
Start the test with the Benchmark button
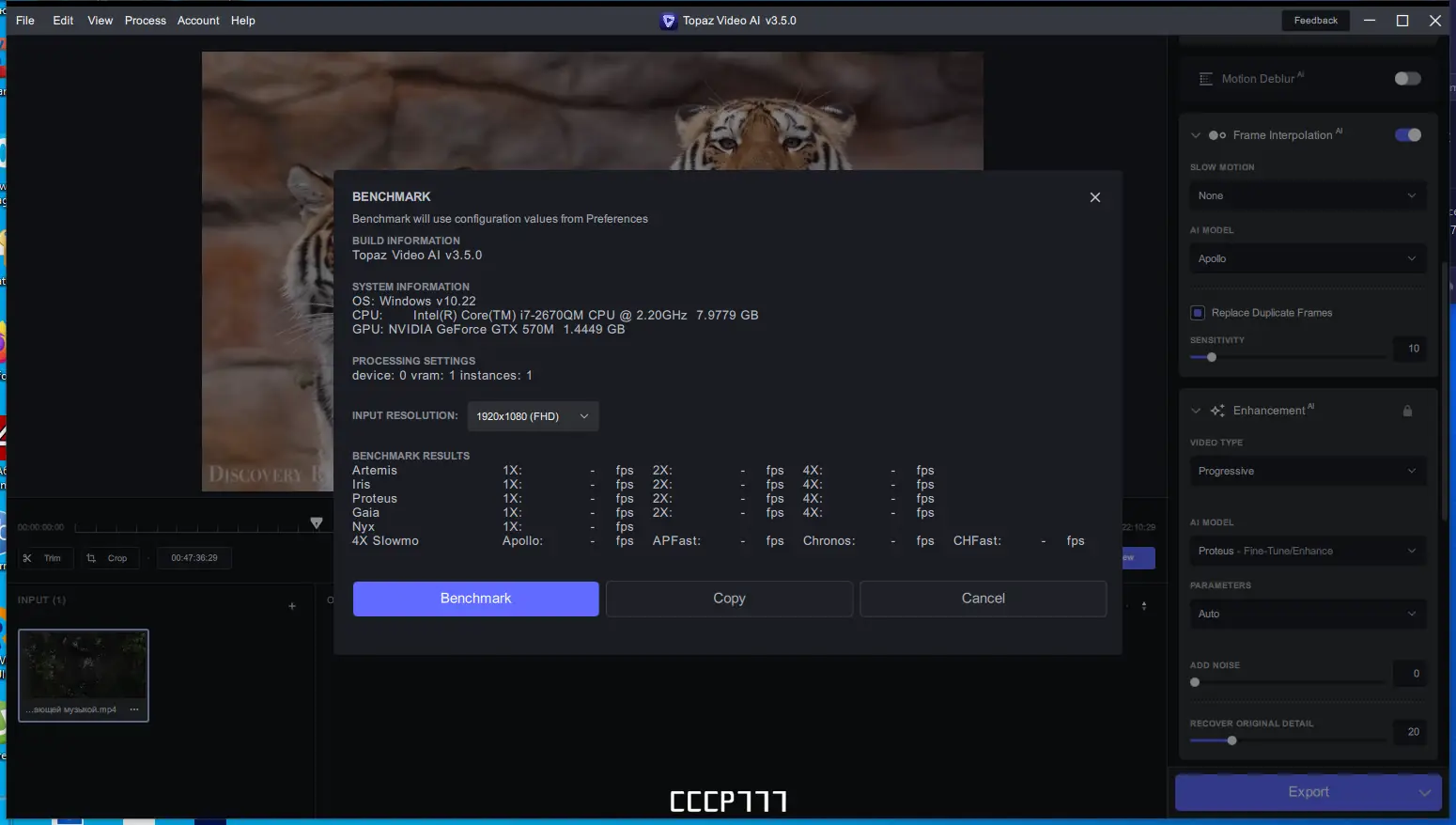coord(475,599)
